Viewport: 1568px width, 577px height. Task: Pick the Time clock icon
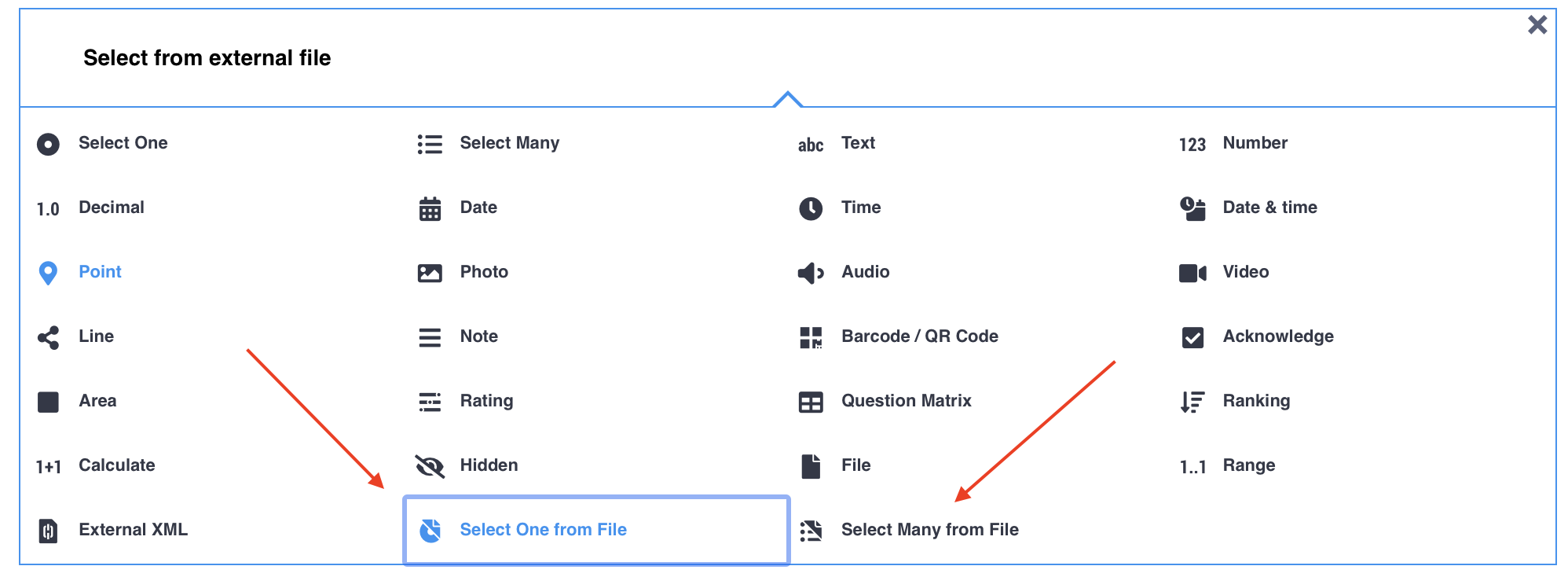point(811,208)
